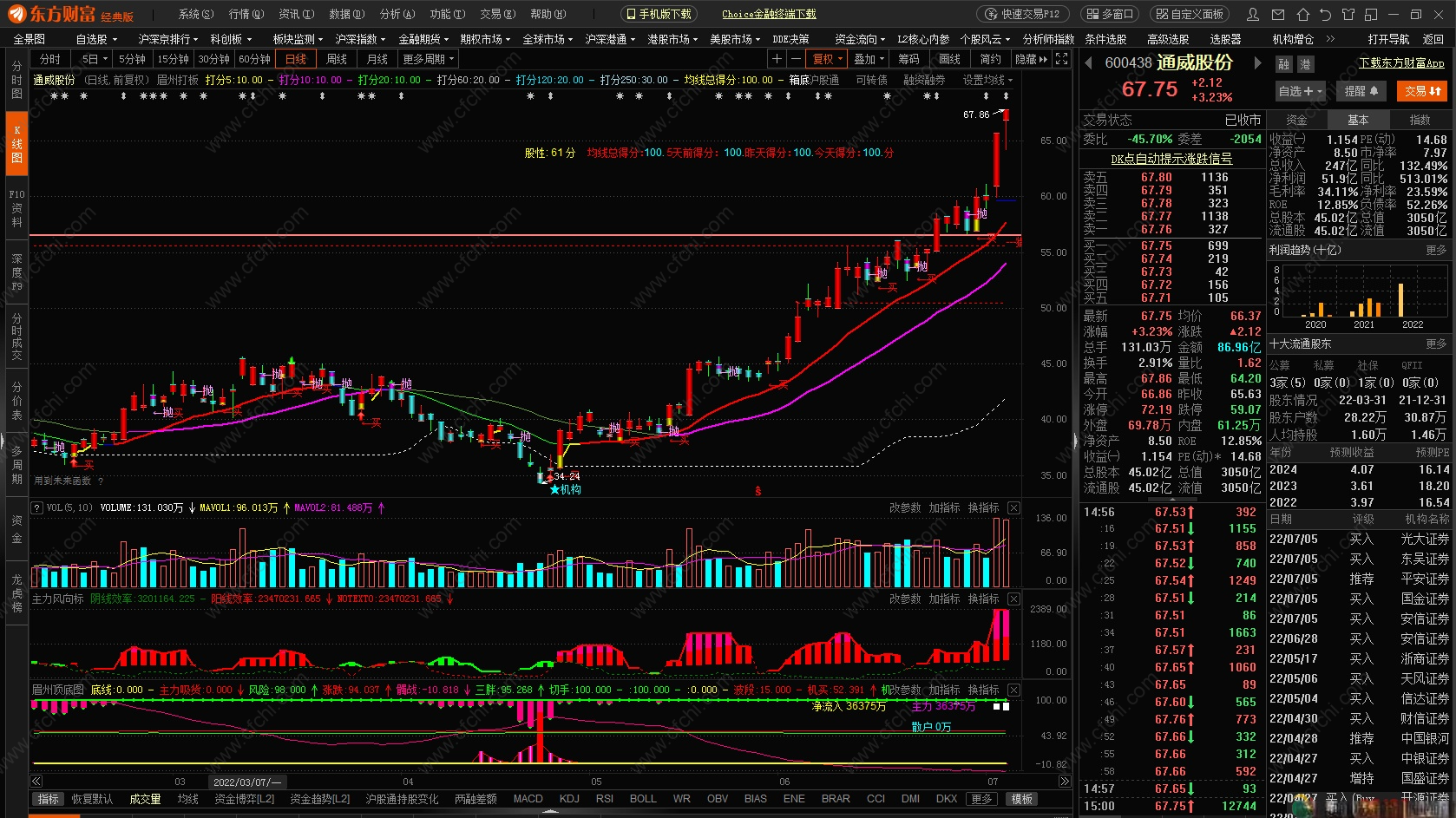This screenshot has height=818, width=1456.
Task: Switch to 资金 tab in right panel
Action: click(1296, 120)
